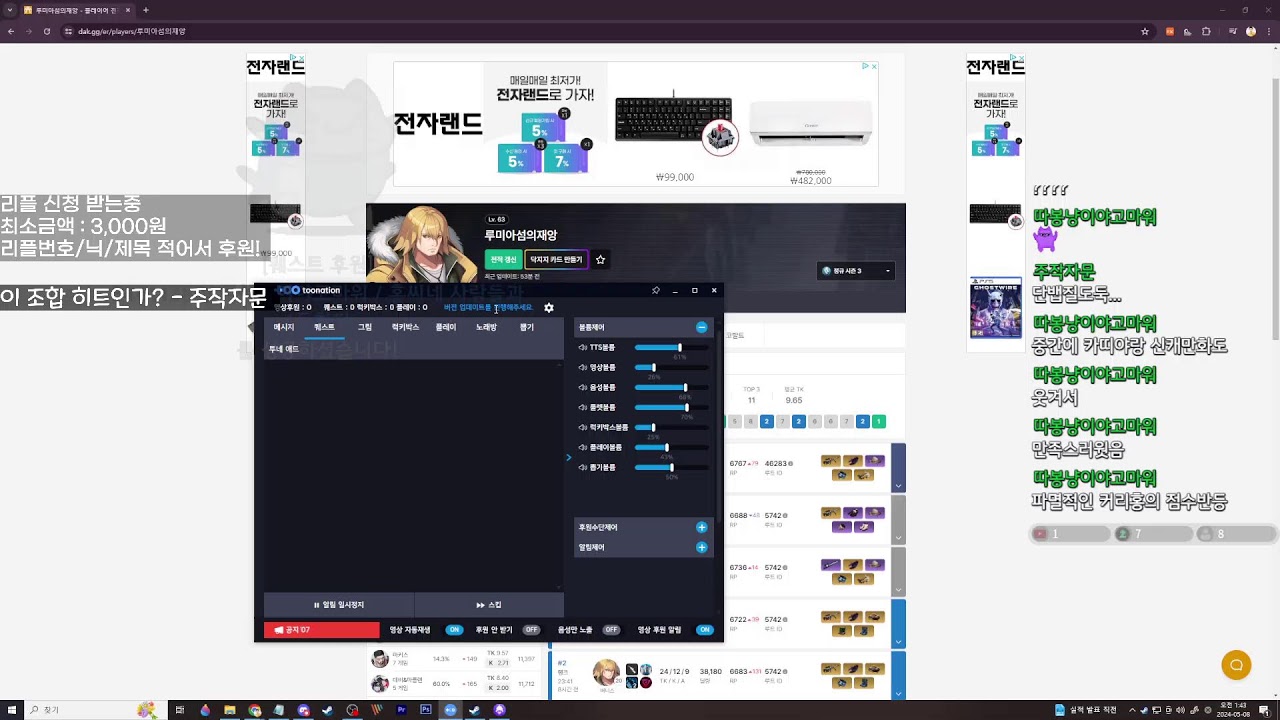Open a new Chrome tab
This screenshot has height=720, width=1280.
coord(146,10)
